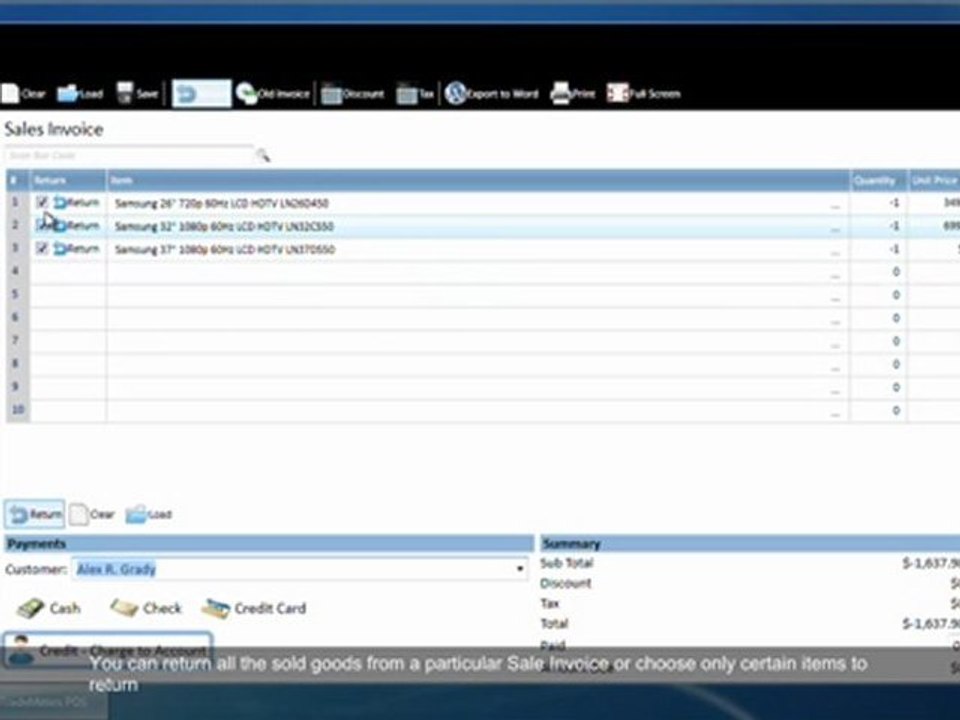The height and width of the screenshot is (720, 960).
Task: Choose the Check payment option
Action: point(146,608)
